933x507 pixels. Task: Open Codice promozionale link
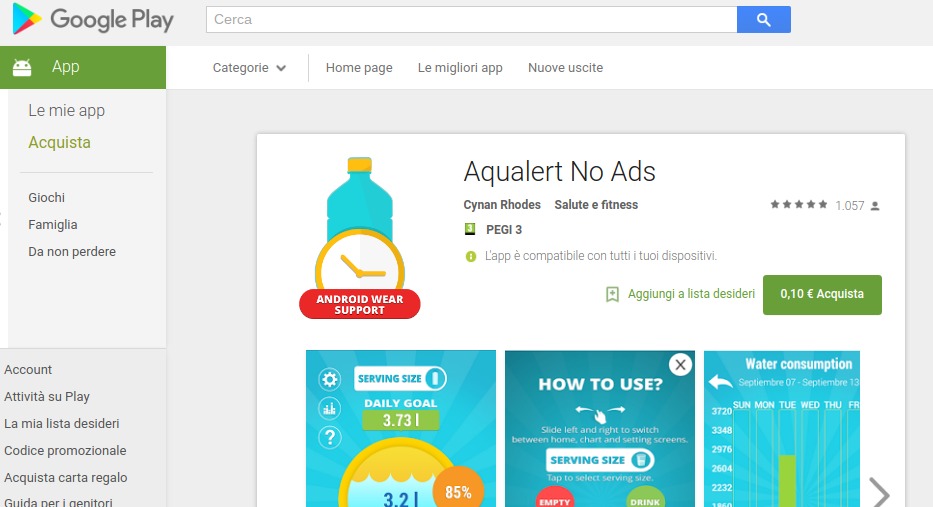coord(65,450)
